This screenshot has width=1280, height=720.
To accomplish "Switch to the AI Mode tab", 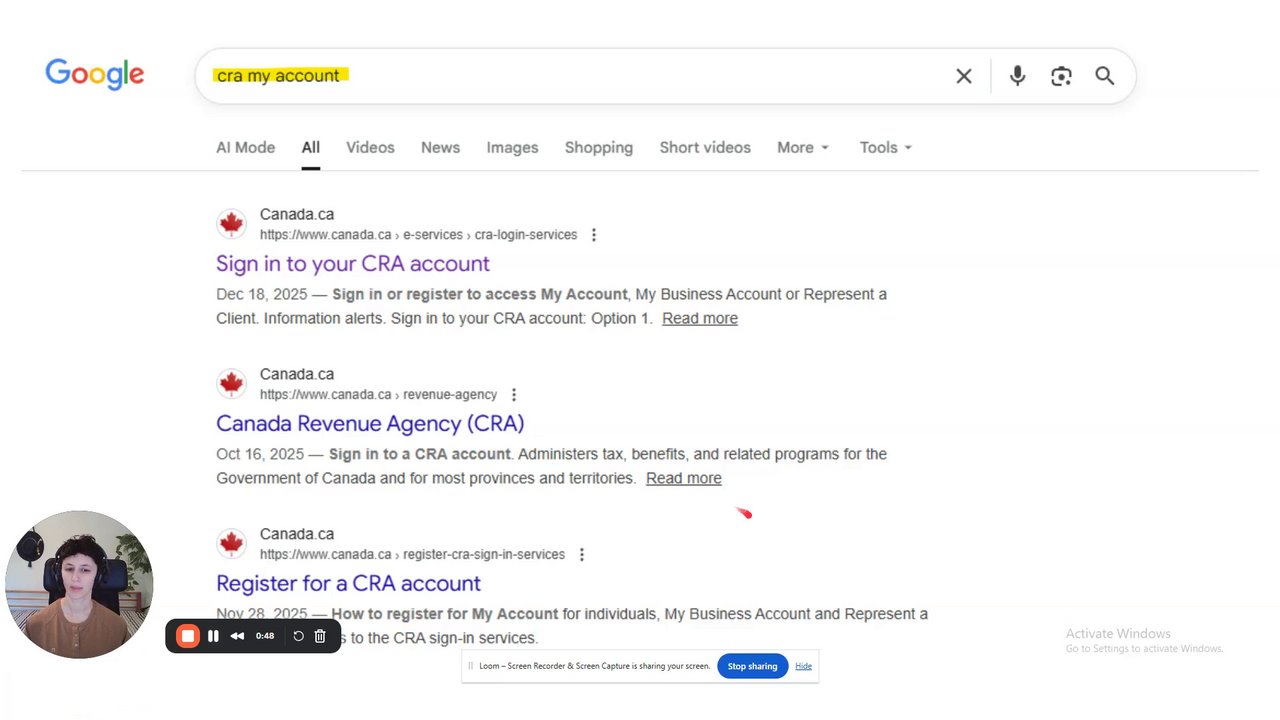I will pos(245,147).
